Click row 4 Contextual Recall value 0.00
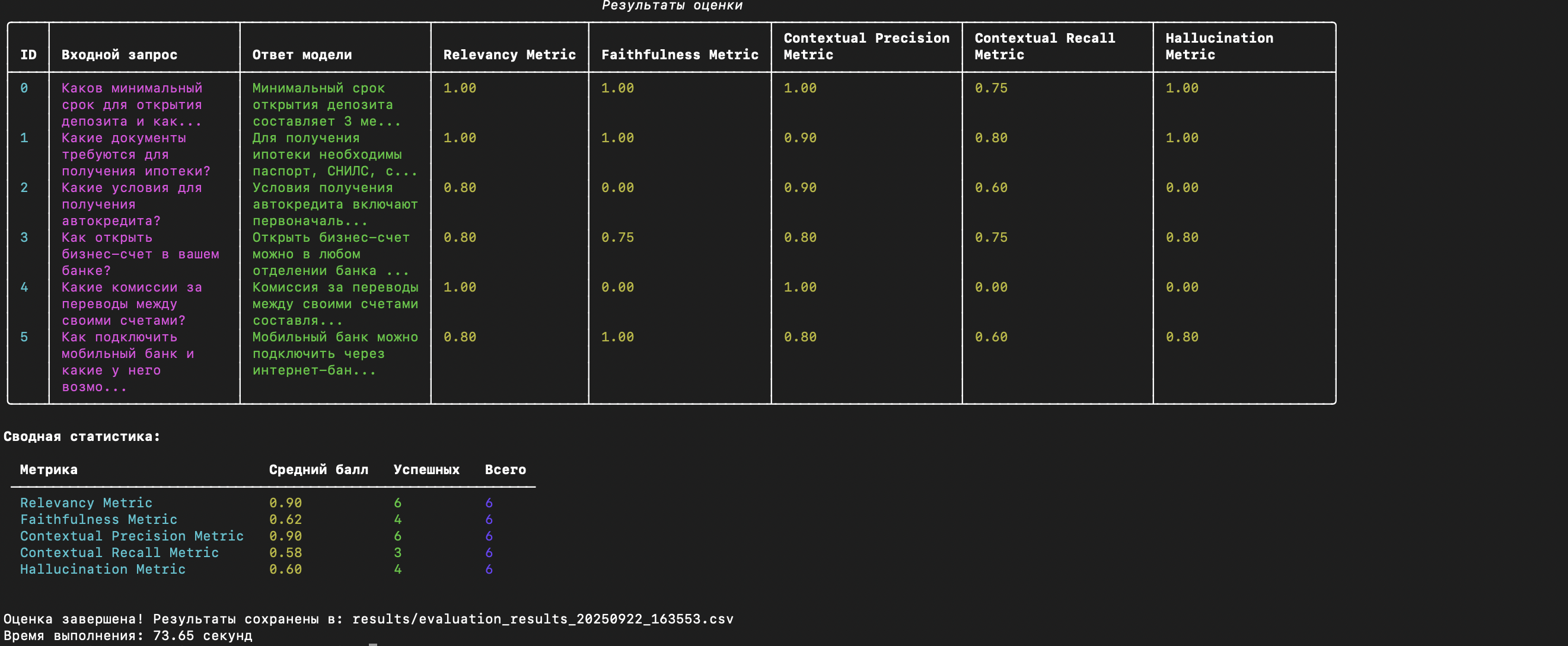This screenshot has width=1568, height=646. pyautogui.click(x=991, y=287)
